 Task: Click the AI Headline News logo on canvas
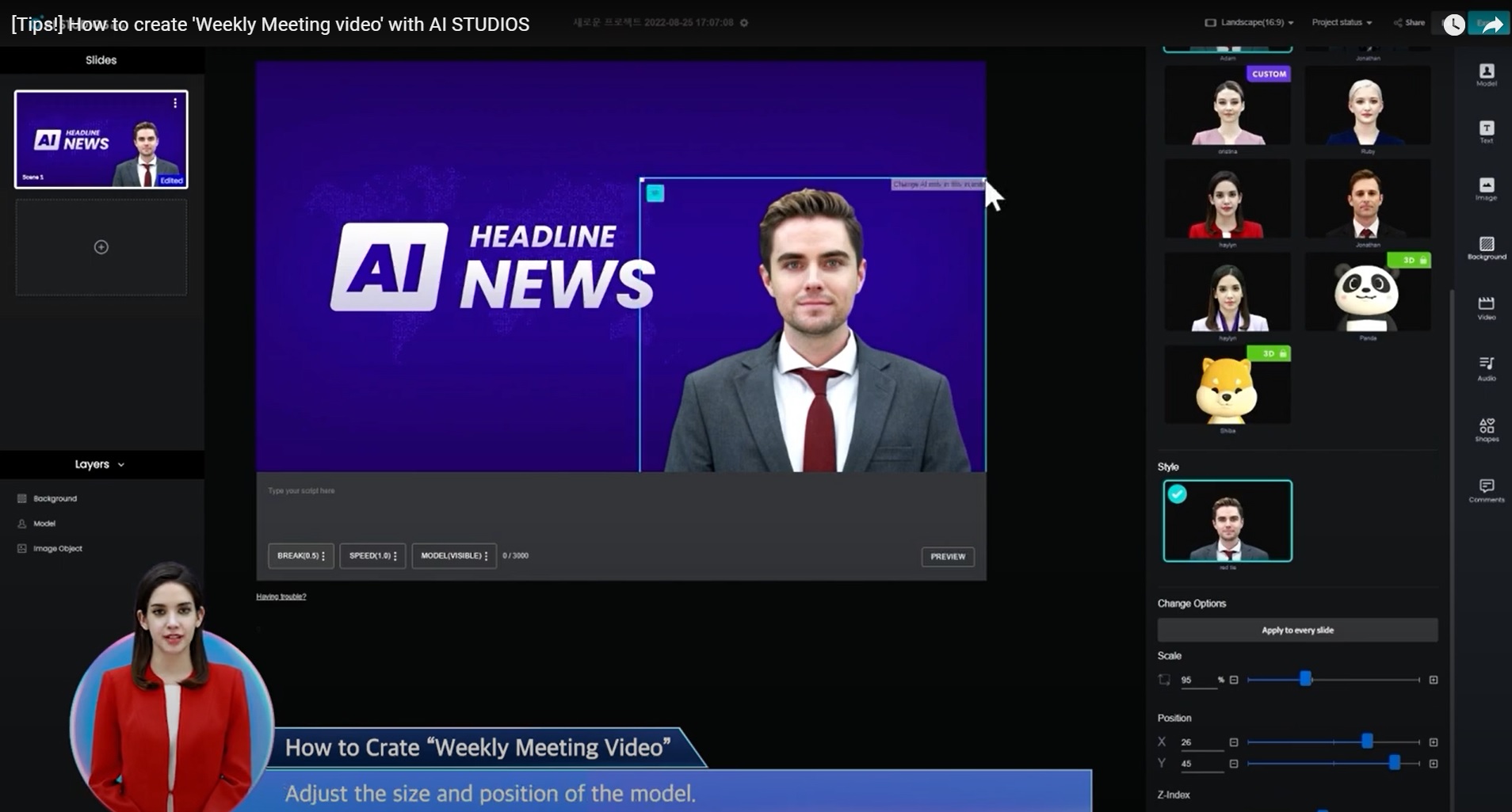pos(492,267)
